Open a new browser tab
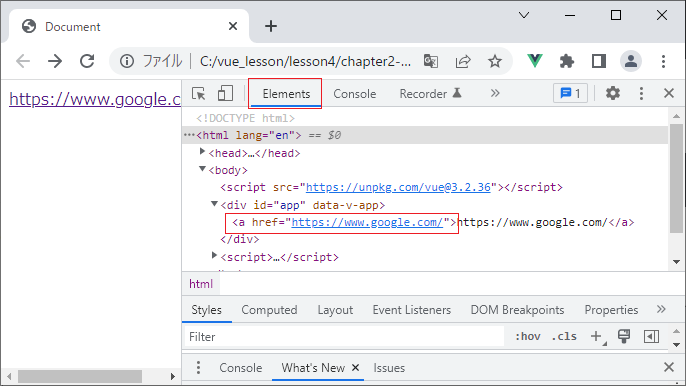Viewport: 686px width, 386px height. [x=271, y=26]
